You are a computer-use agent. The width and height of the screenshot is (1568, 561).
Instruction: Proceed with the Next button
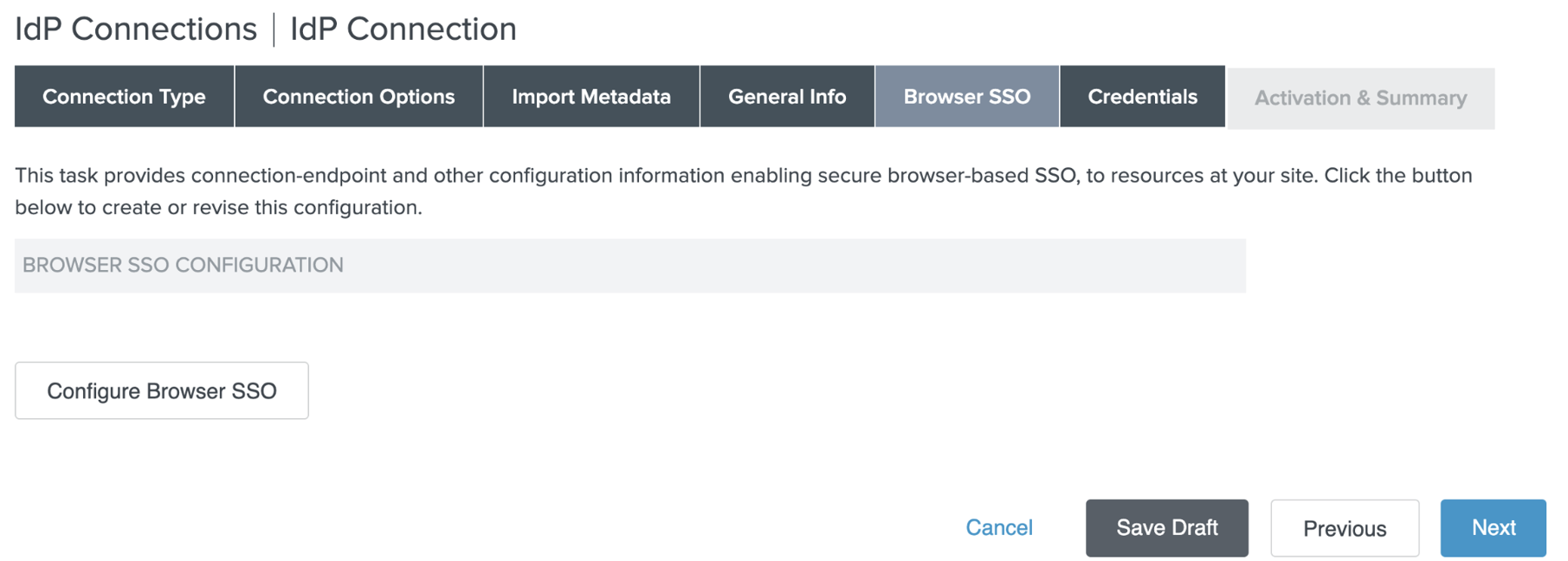(1493, 528)
